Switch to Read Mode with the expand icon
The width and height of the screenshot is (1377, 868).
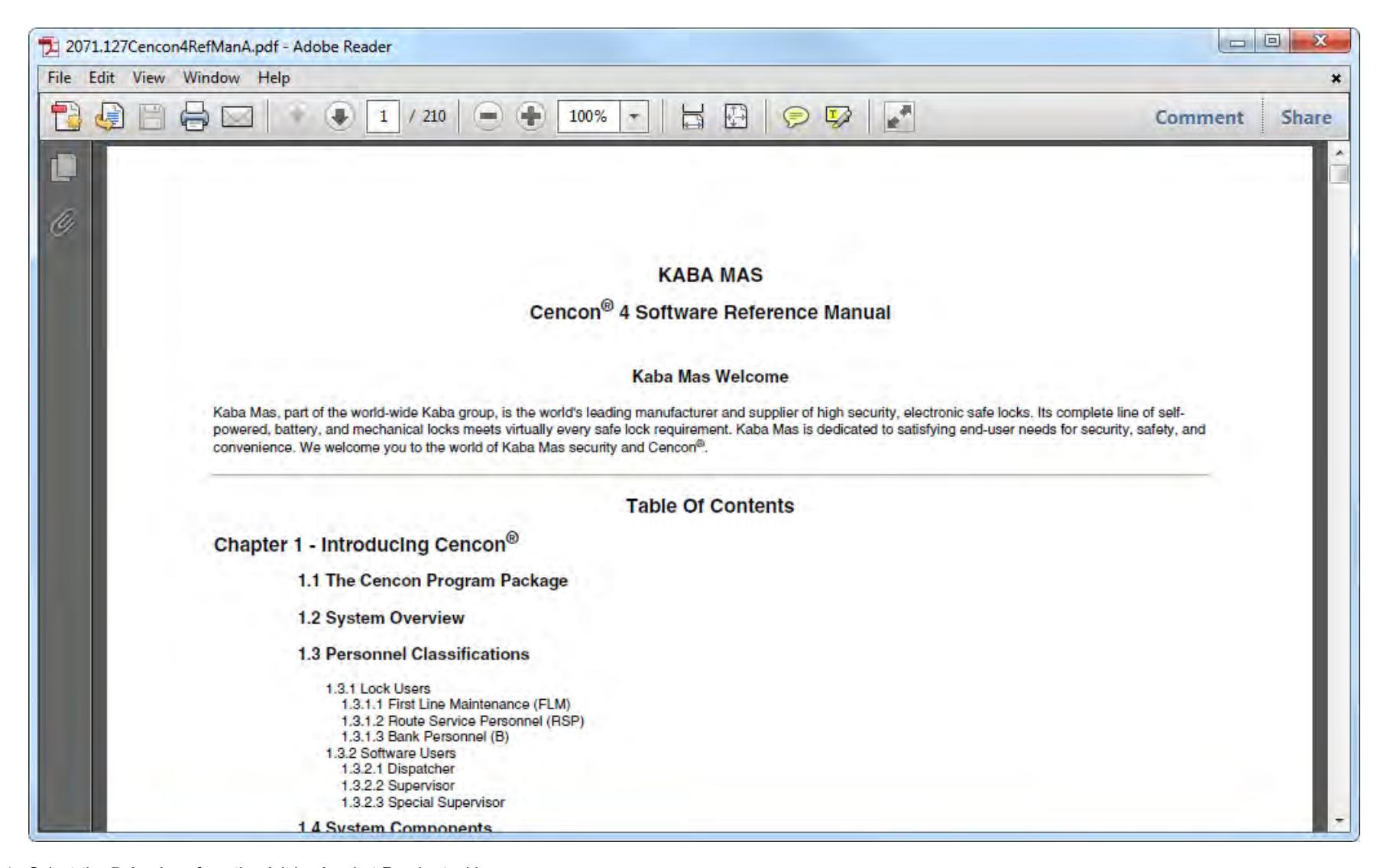click(898, 117)
